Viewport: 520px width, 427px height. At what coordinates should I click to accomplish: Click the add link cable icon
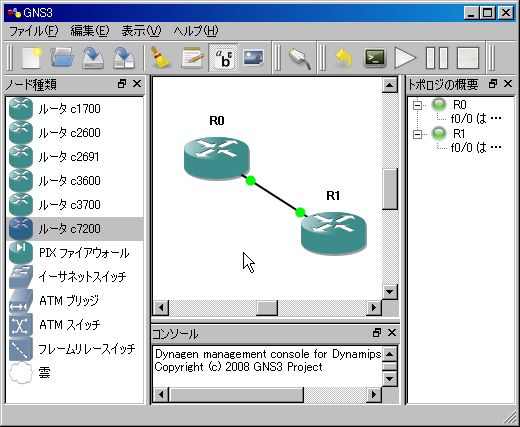[300, 58]
